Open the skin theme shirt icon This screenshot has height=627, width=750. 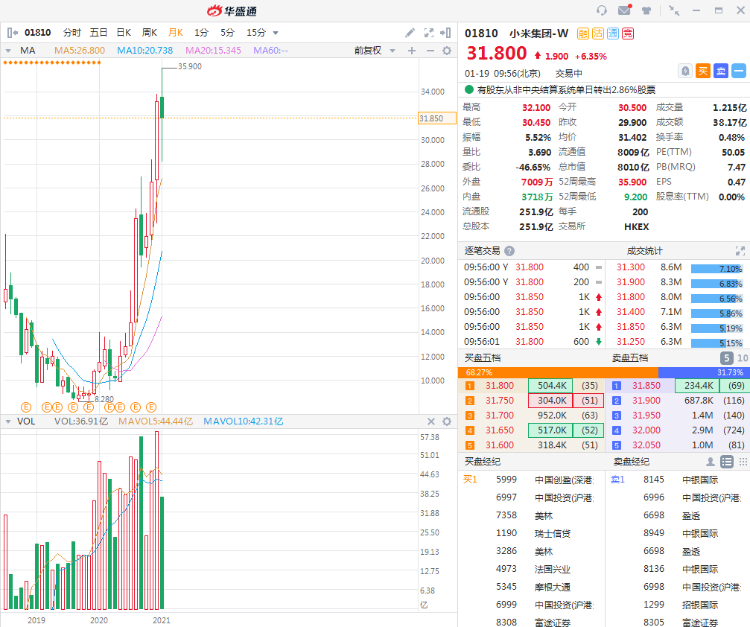click(x=646, y=10)
